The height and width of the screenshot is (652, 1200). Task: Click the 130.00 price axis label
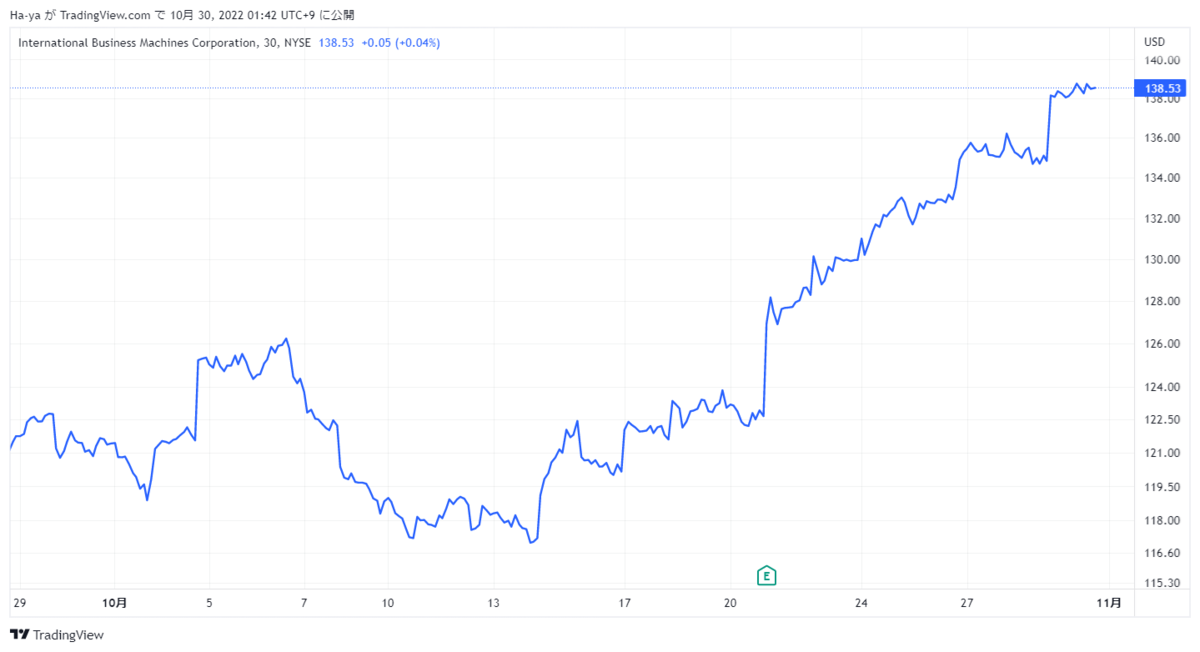point(1163,260)
